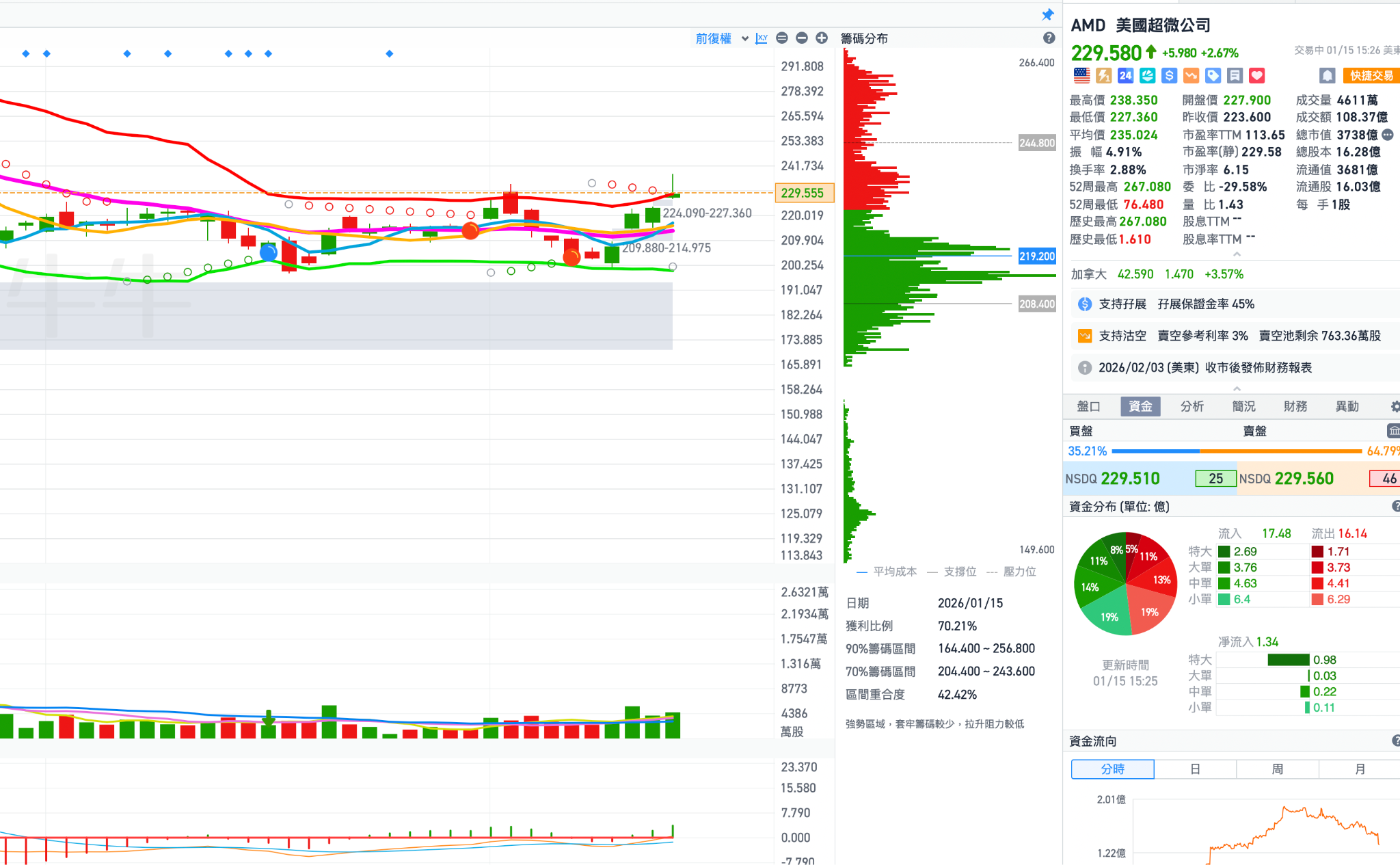Open the notes/bookmark icon next to heart
The image size is (1400, 865).
pyautogui.click(x=1235, y=75)
